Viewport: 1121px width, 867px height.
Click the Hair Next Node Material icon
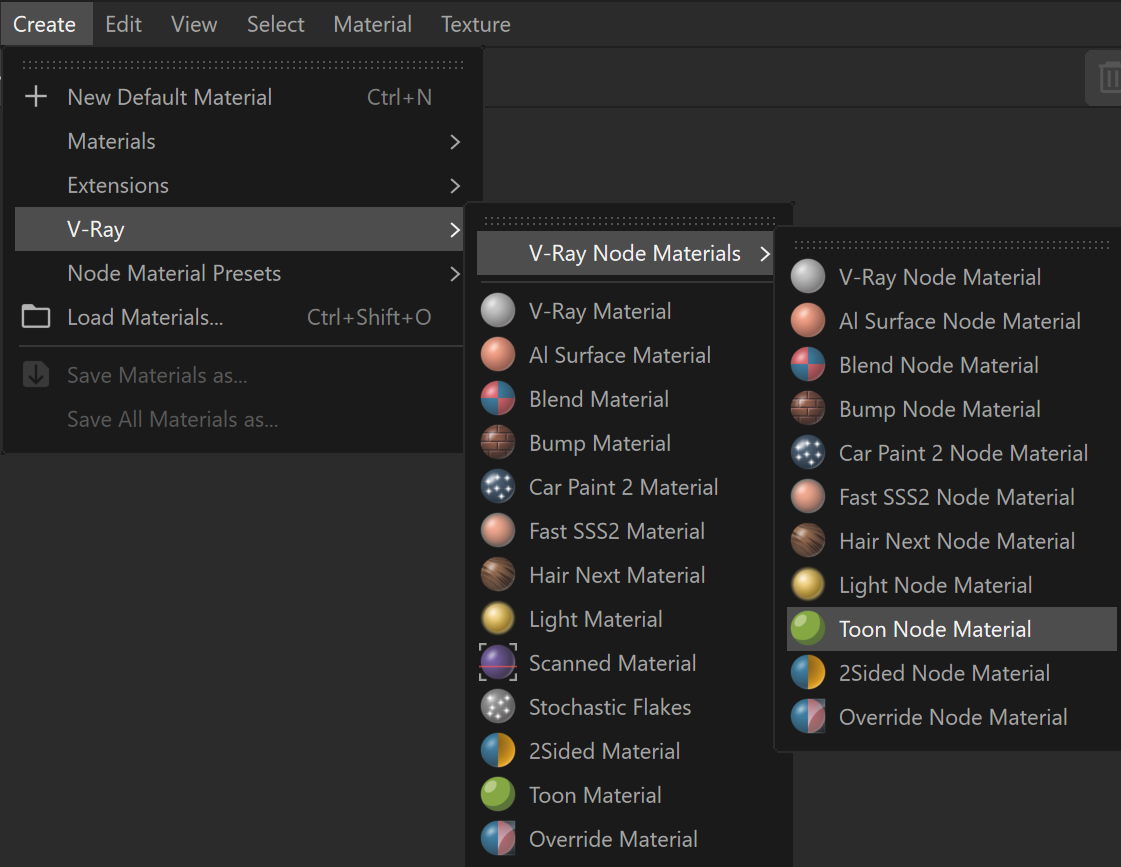[x=808, y=540]
